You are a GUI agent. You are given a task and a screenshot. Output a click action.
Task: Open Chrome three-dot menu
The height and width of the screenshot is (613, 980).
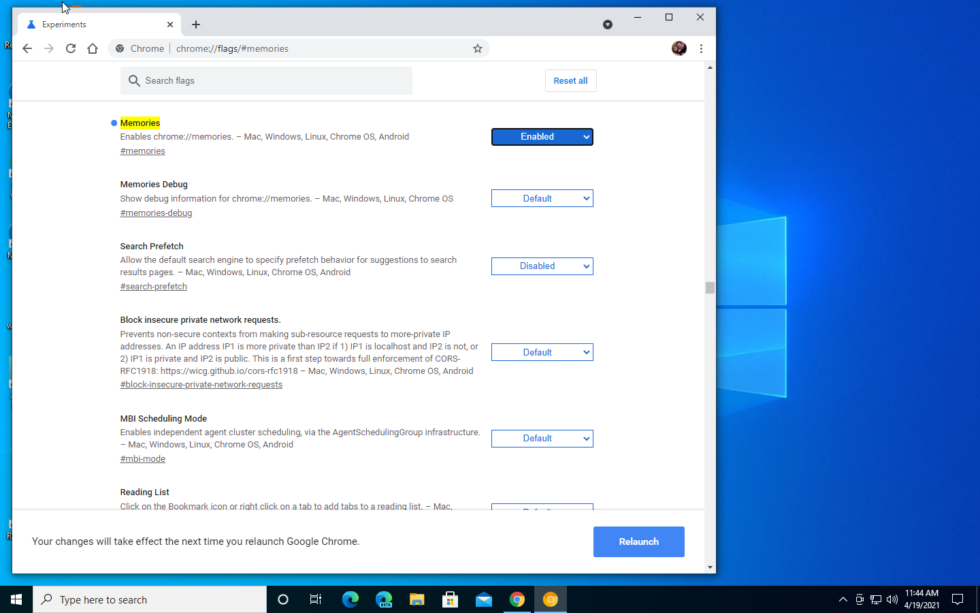point(701,48)
